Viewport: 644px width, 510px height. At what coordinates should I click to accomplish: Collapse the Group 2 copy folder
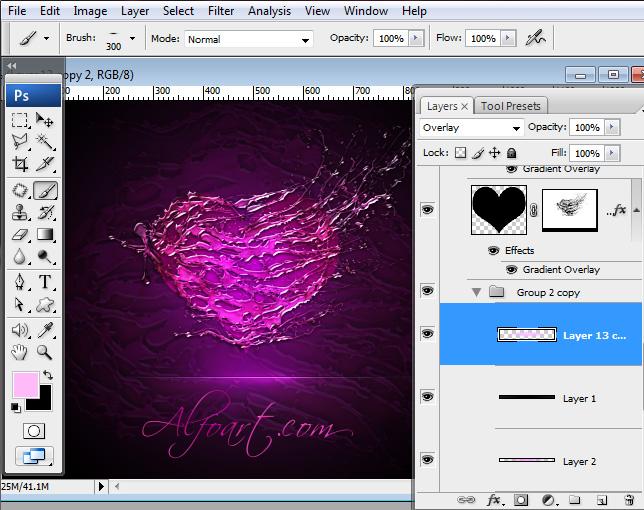click(476, 292)
